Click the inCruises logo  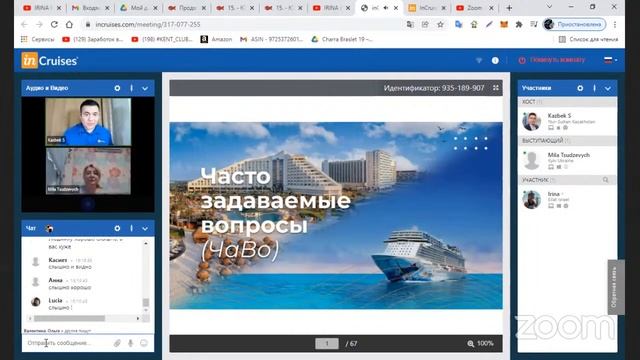[49, 60]
